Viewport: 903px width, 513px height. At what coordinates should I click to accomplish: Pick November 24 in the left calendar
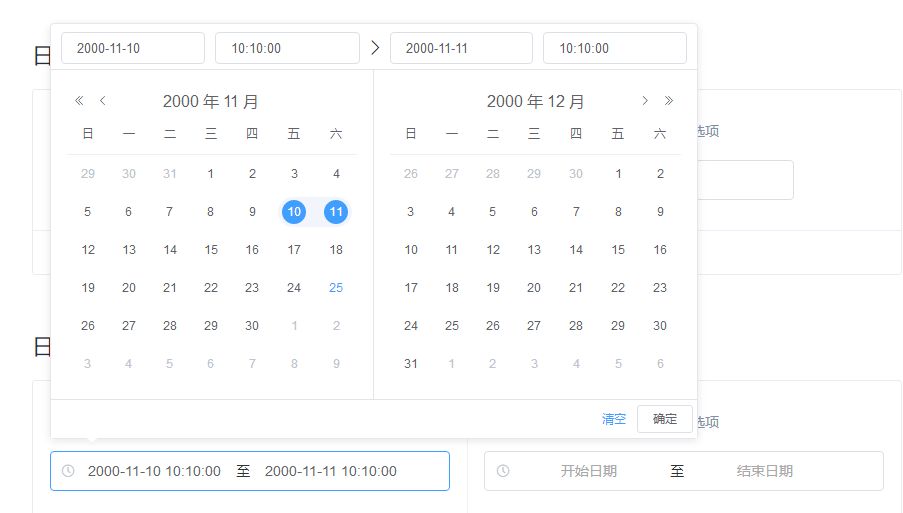[294, 288]
